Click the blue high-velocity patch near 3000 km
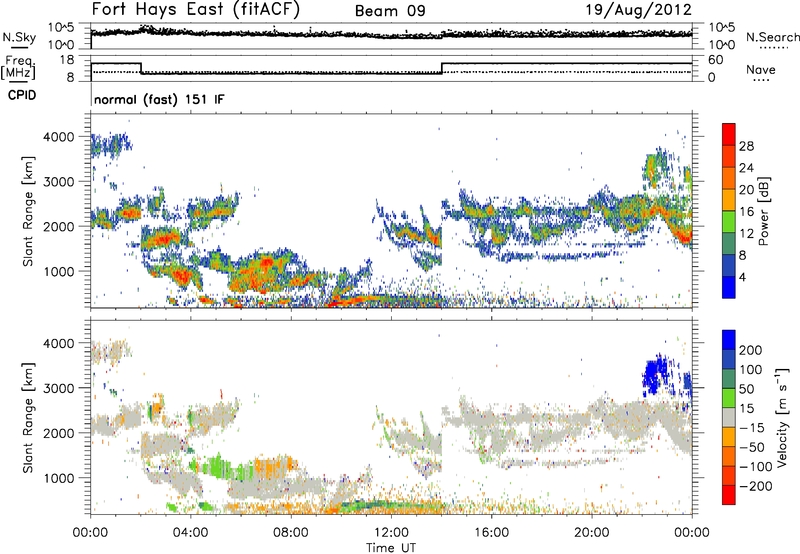The width and height of the screenshot is (800, 554). click(x=655, y=374)
